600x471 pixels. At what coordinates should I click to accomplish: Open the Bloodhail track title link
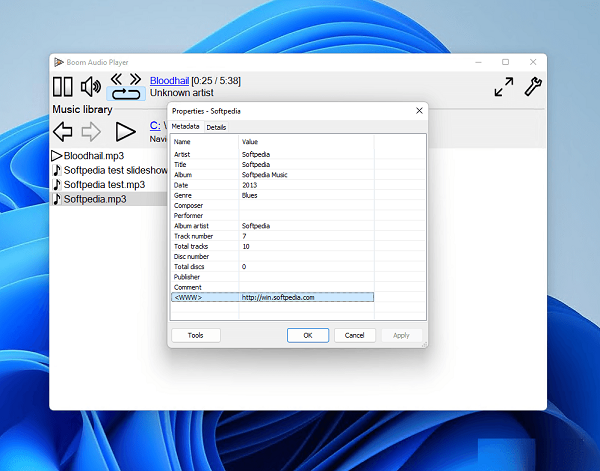(168, 80)
